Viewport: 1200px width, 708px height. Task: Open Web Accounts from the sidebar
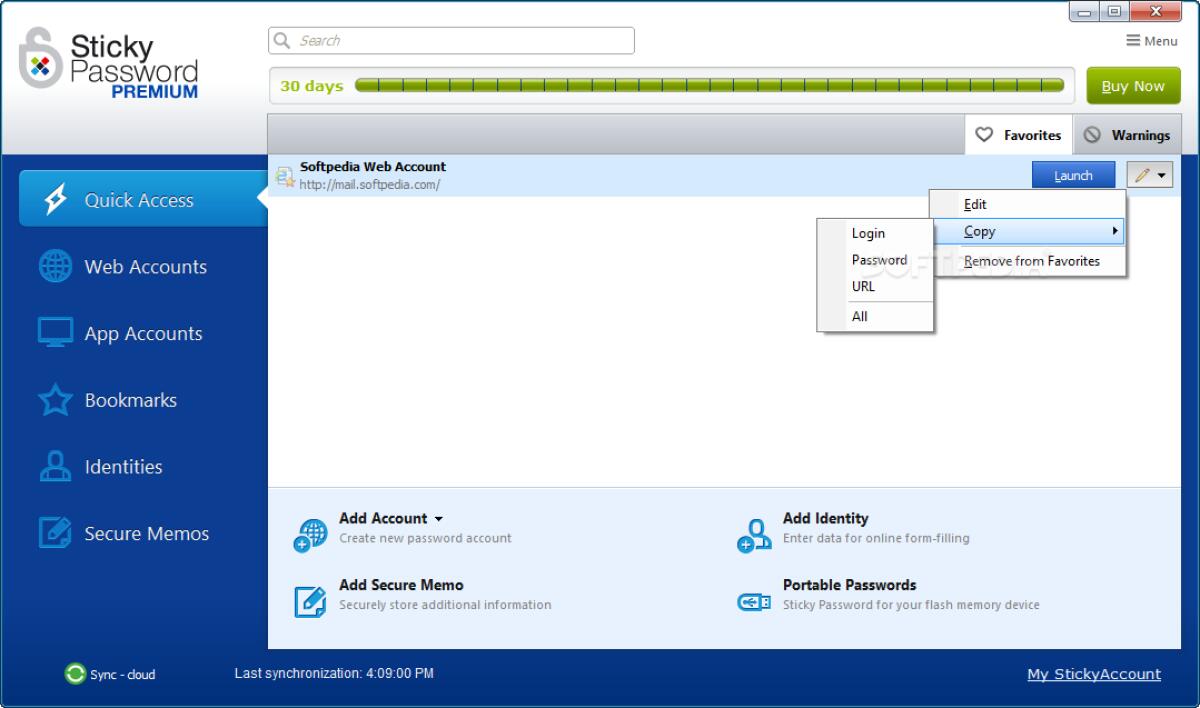click(56, 266)
